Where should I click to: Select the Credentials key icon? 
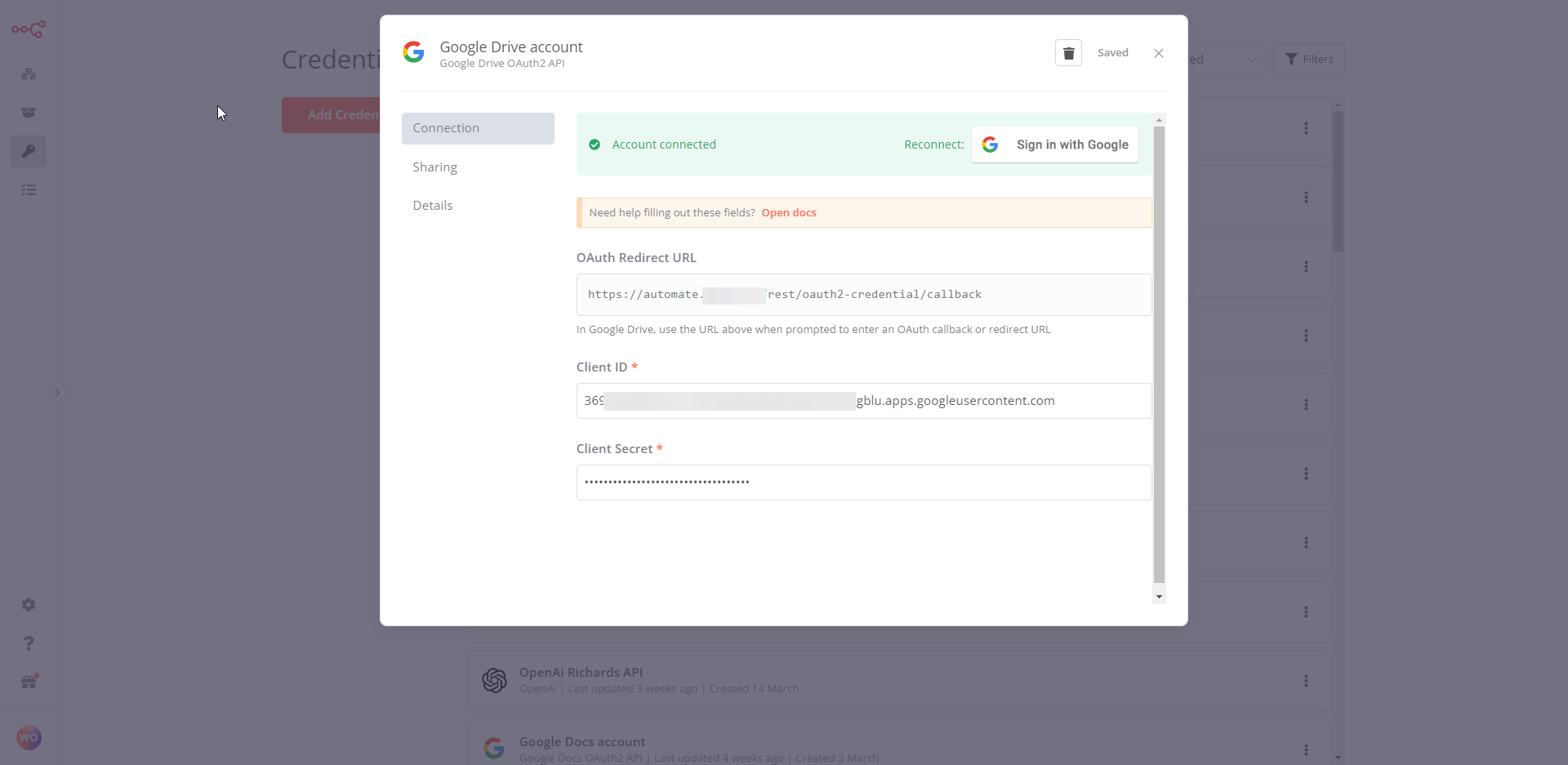pos(29,151)
